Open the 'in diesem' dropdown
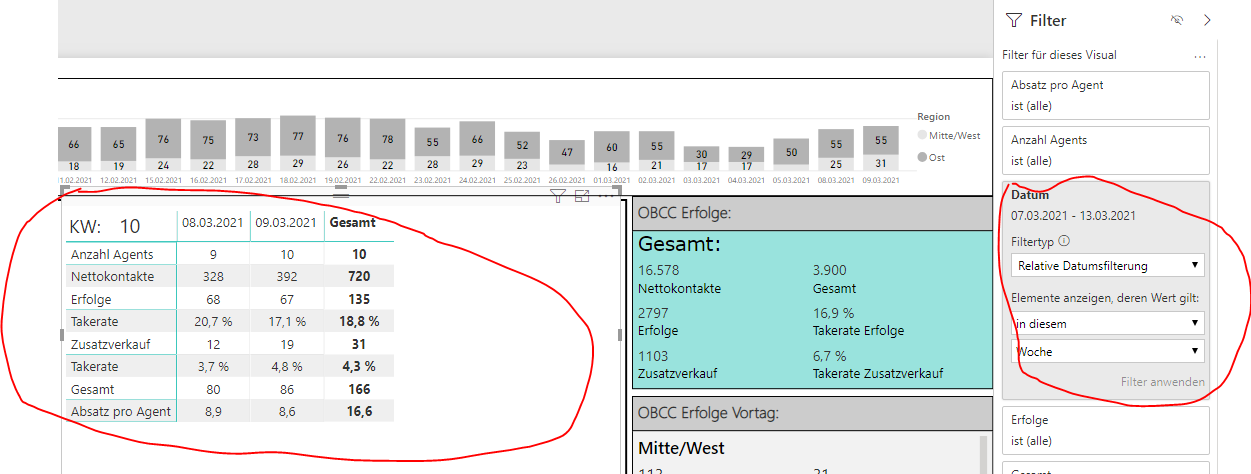The image size is (1251, 474). pyautogui.click(x=1108, y=323)
